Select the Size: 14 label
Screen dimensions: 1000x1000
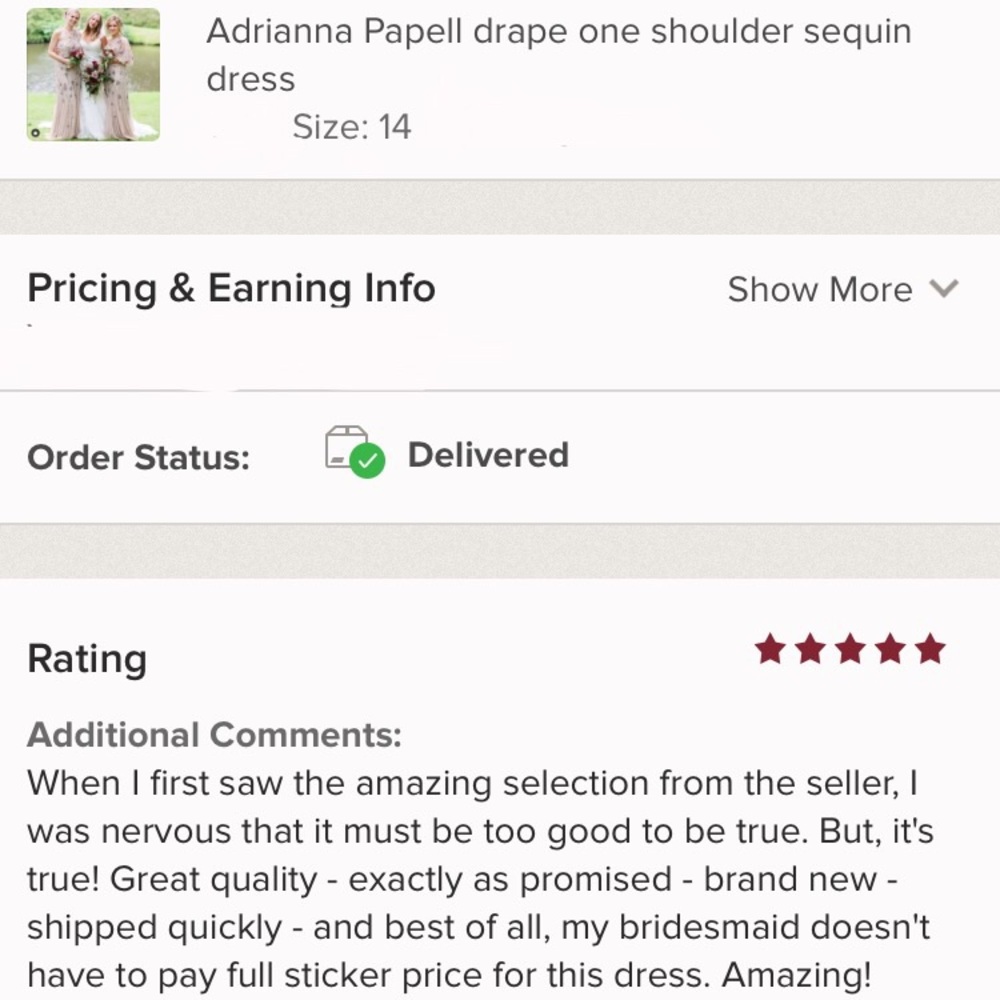(352, 126)
